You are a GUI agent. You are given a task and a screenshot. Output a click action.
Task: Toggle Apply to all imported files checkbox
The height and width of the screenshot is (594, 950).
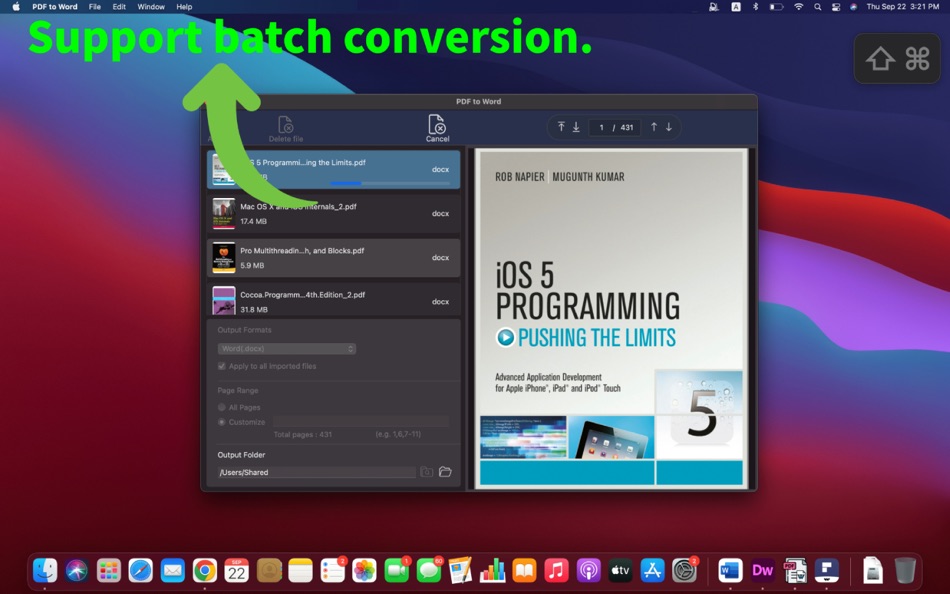click(x=222, y=366)
